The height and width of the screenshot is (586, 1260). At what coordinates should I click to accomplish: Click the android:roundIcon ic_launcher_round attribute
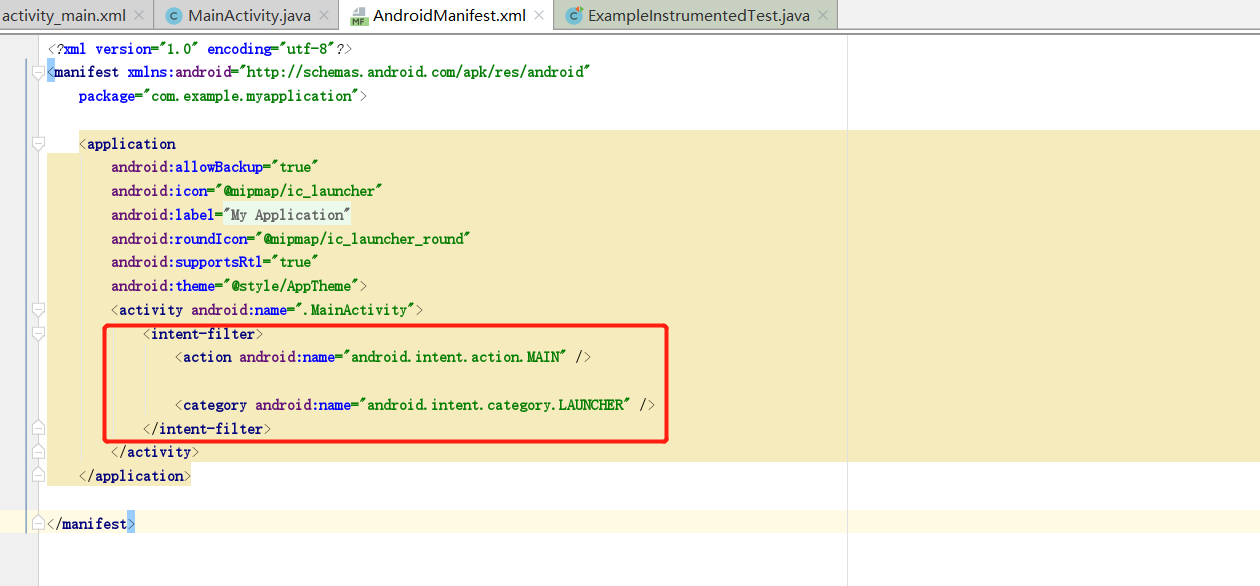[x=290, y=239]
